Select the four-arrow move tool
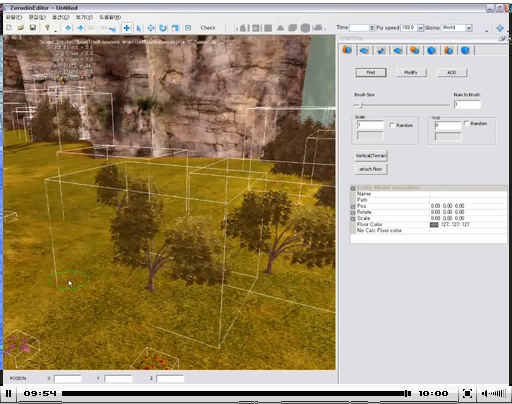The image size is (512, 404). (x=151, y=28)
